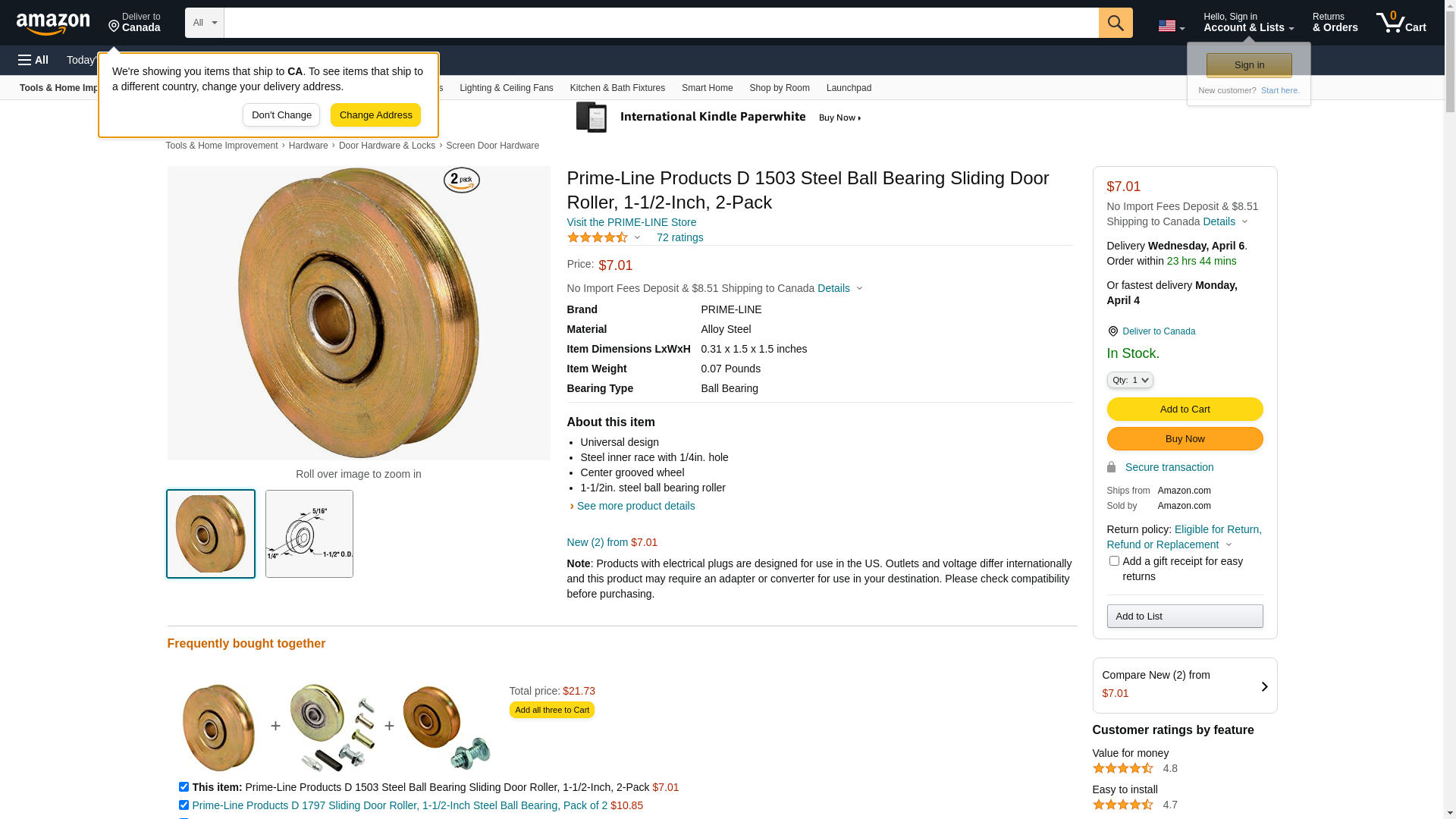
Task: Open the Qty quantity dropdown
Action: pos(1130,380)
